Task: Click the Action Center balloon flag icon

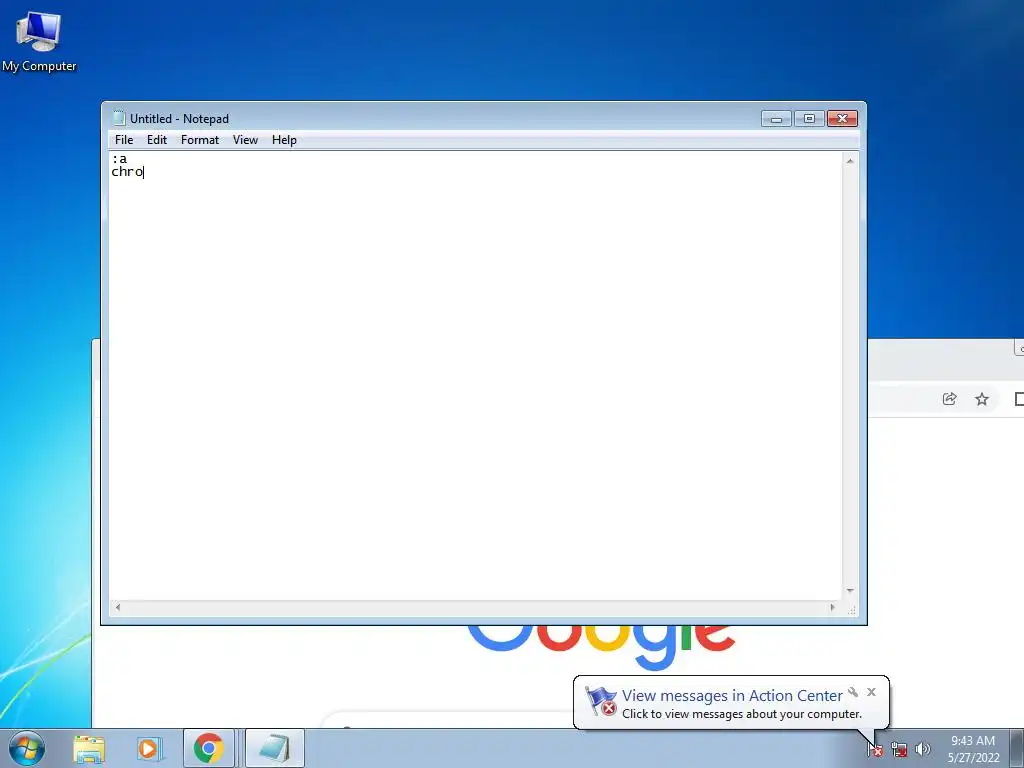Action: [x=601, y=701]
